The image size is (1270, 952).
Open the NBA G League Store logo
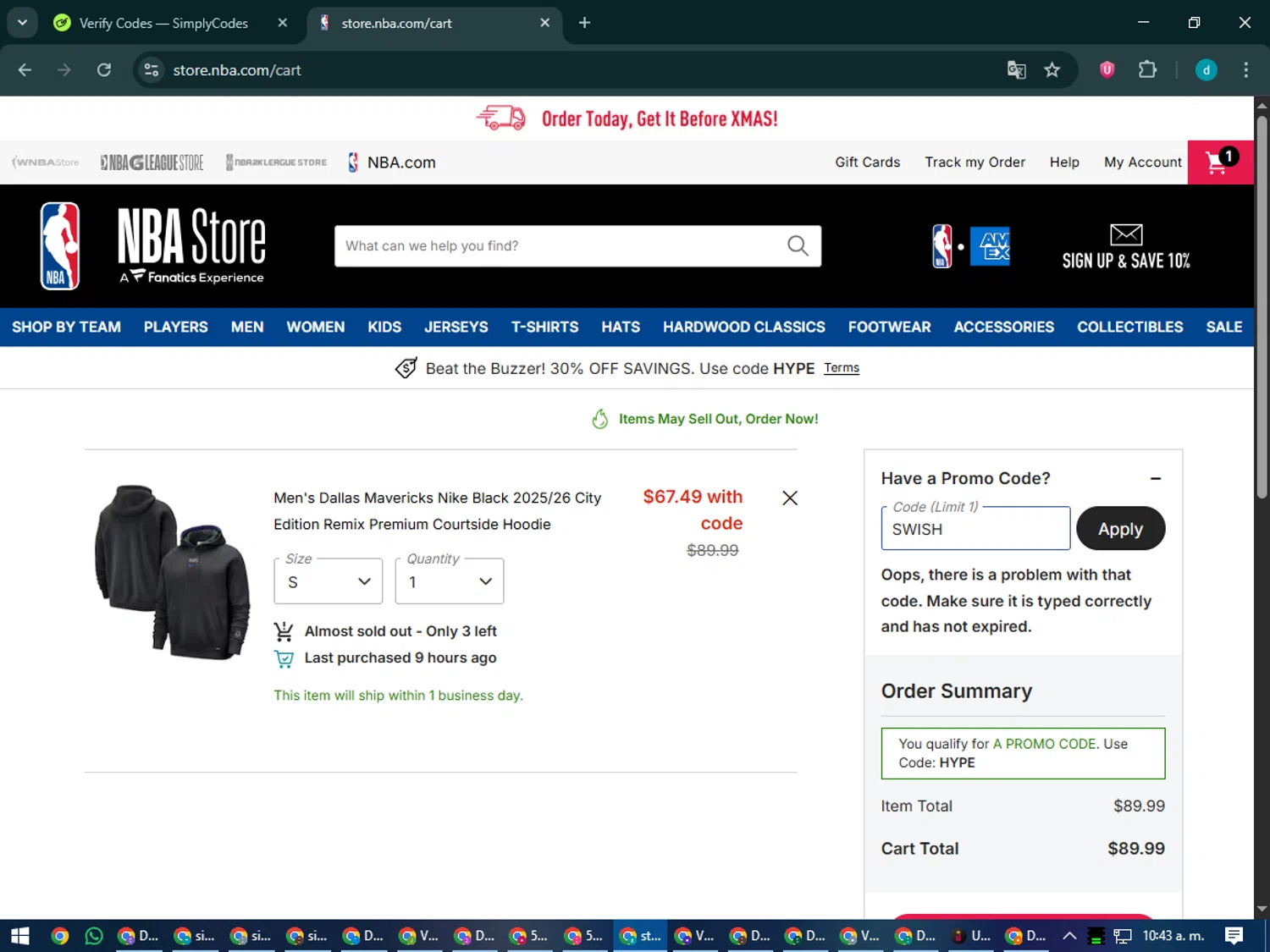coord(152,162)
